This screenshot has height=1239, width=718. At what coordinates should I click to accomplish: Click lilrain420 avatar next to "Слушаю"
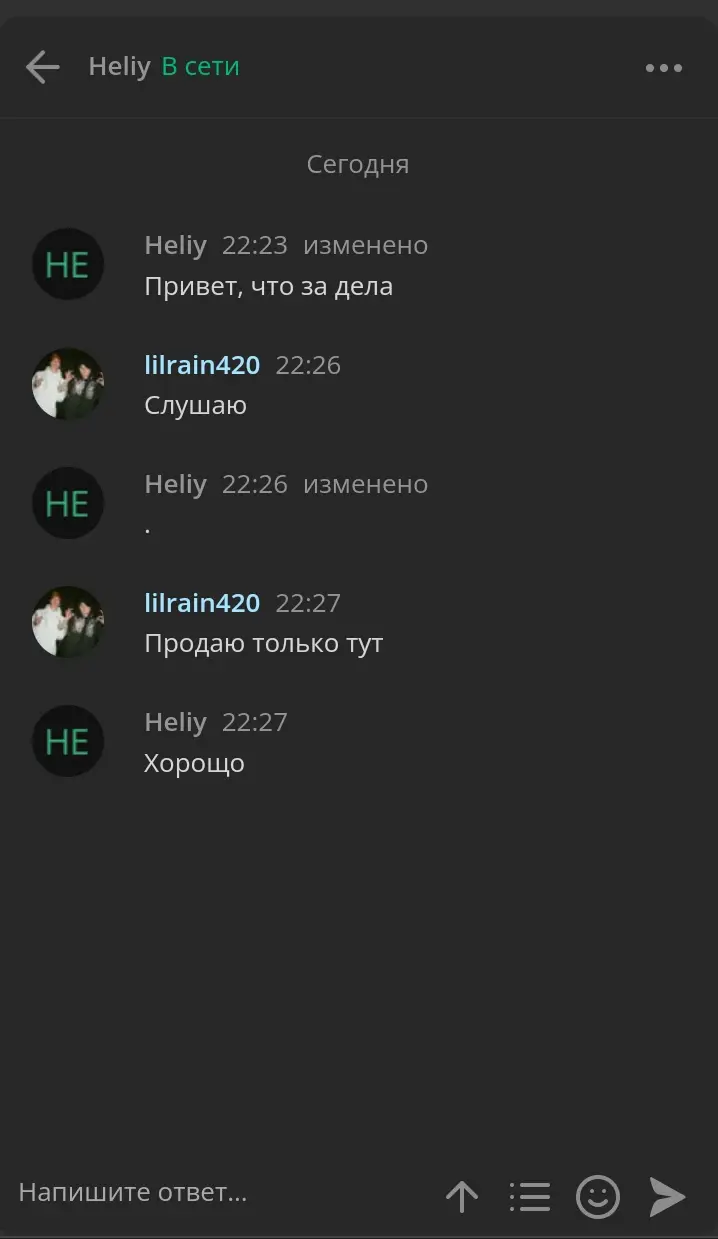tap(68, 383)
